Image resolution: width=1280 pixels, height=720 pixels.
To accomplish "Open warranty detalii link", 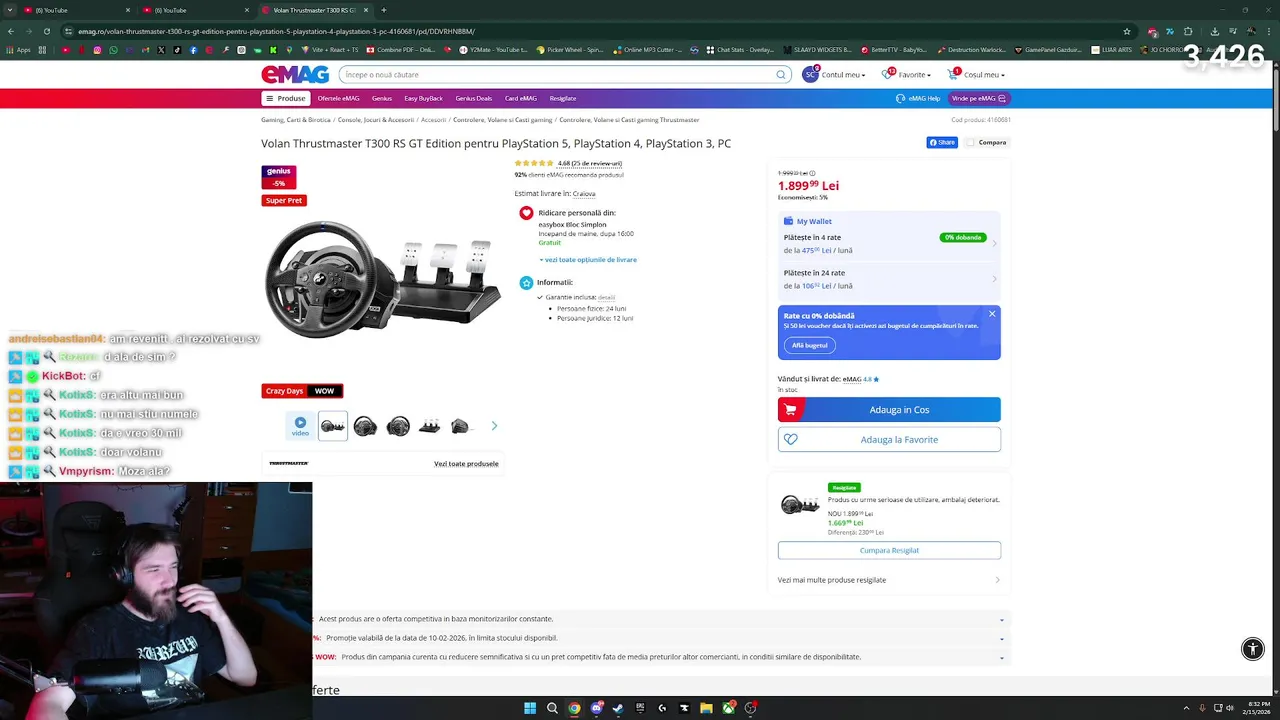I will pyautogui.click(x=606, y=297).
